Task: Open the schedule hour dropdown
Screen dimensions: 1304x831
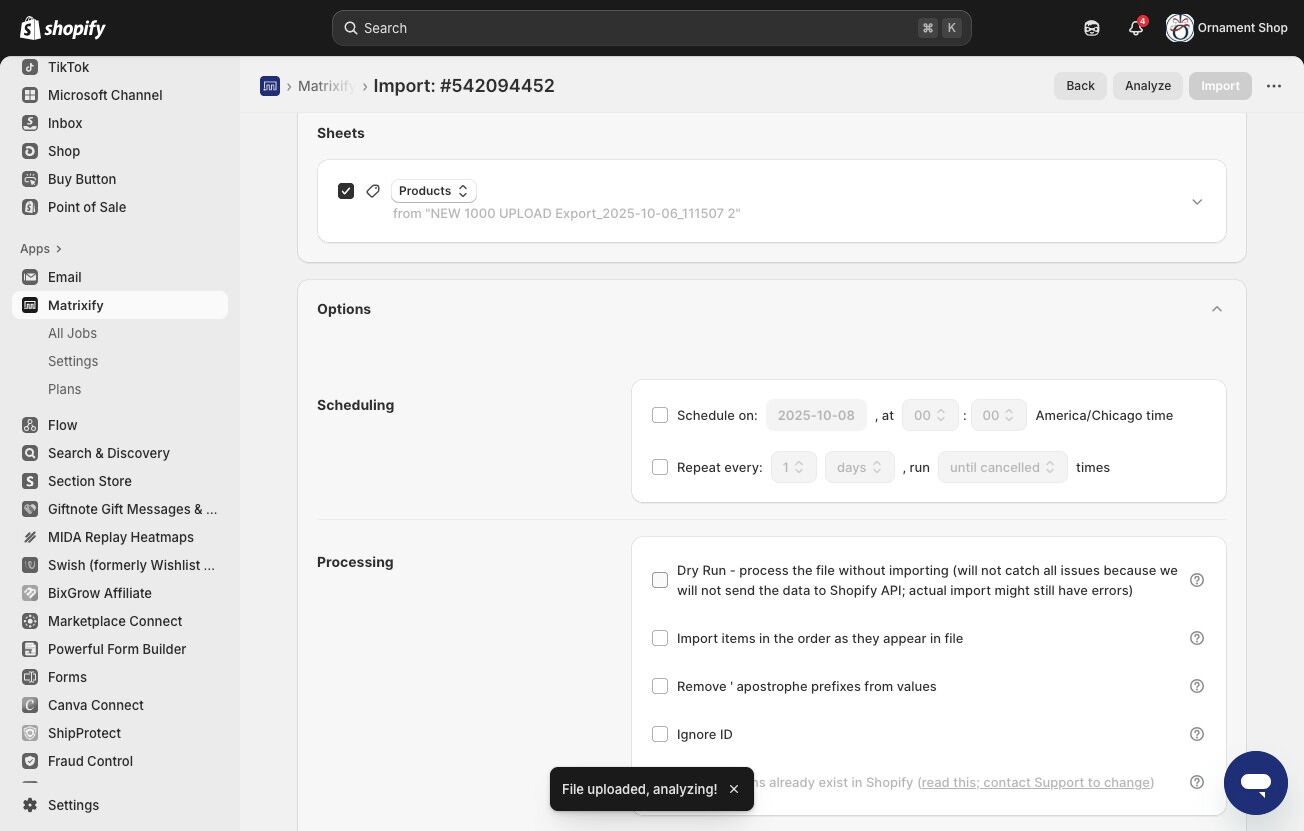Action: pyautogui.click(x=930, y=415)
